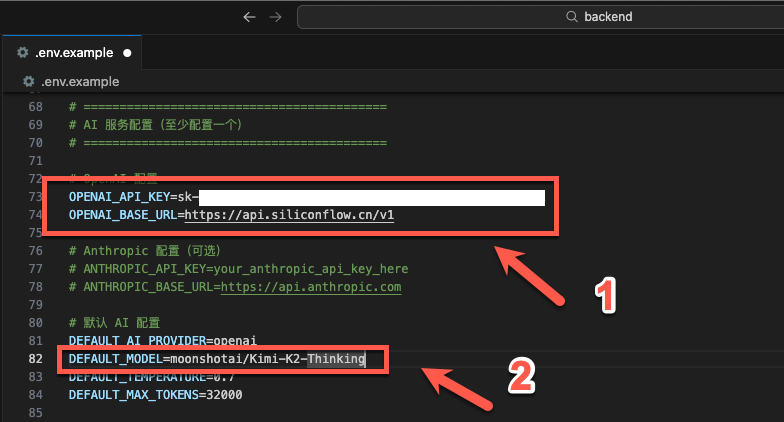Click the DEFAULT_AI_PROVIDER line
This screenshot has width=784, height=422.
162,341
